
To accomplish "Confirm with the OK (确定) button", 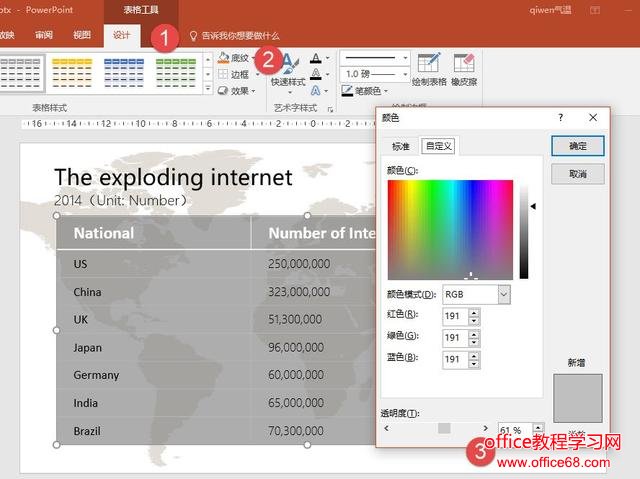I will (x=578, y=146).
